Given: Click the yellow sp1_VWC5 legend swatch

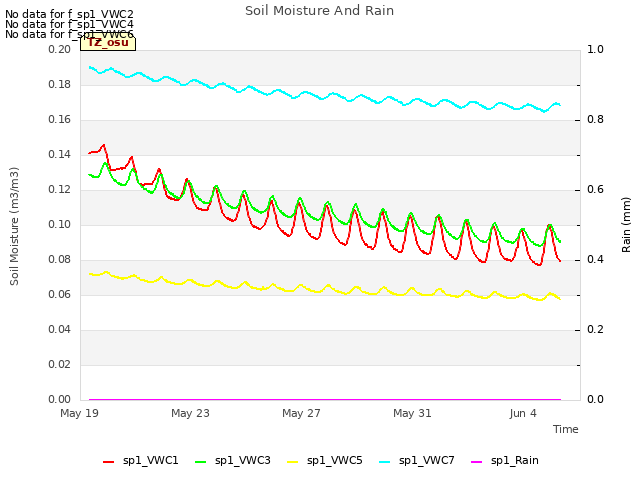Looking at the screenshot, I should pos(292,462).
